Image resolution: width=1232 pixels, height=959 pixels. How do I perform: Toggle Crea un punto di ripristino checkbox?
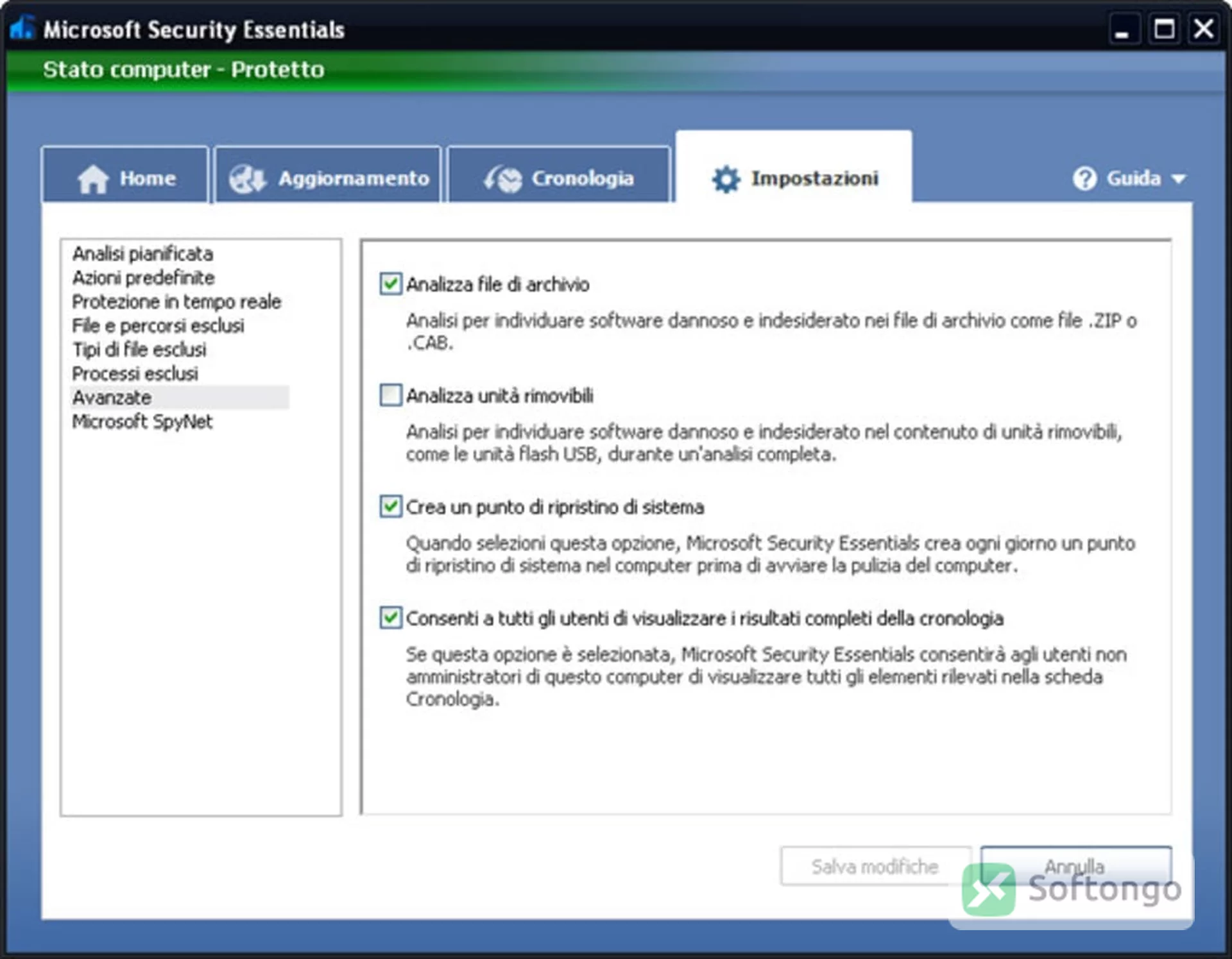point(391,506)
